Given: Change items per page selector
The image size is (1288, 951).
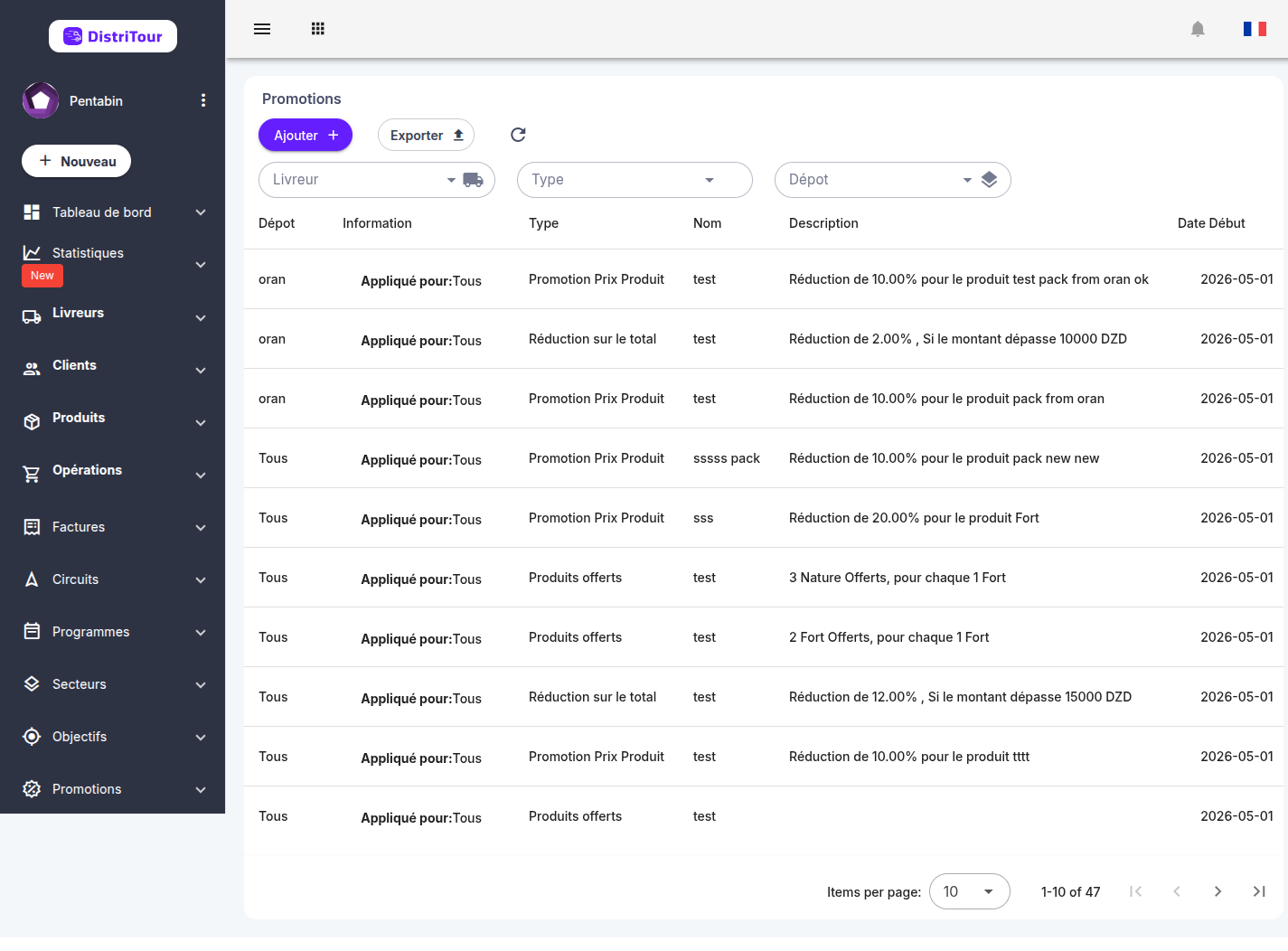Looking at the screenshot, I should pyautogui.click(x=969, y=891).
